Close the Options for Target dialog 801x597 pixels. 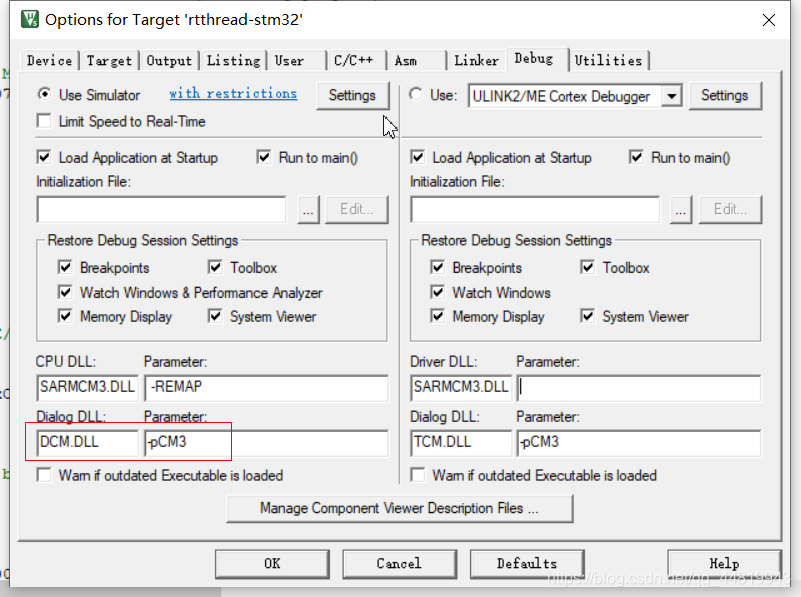tap(768, 20)
